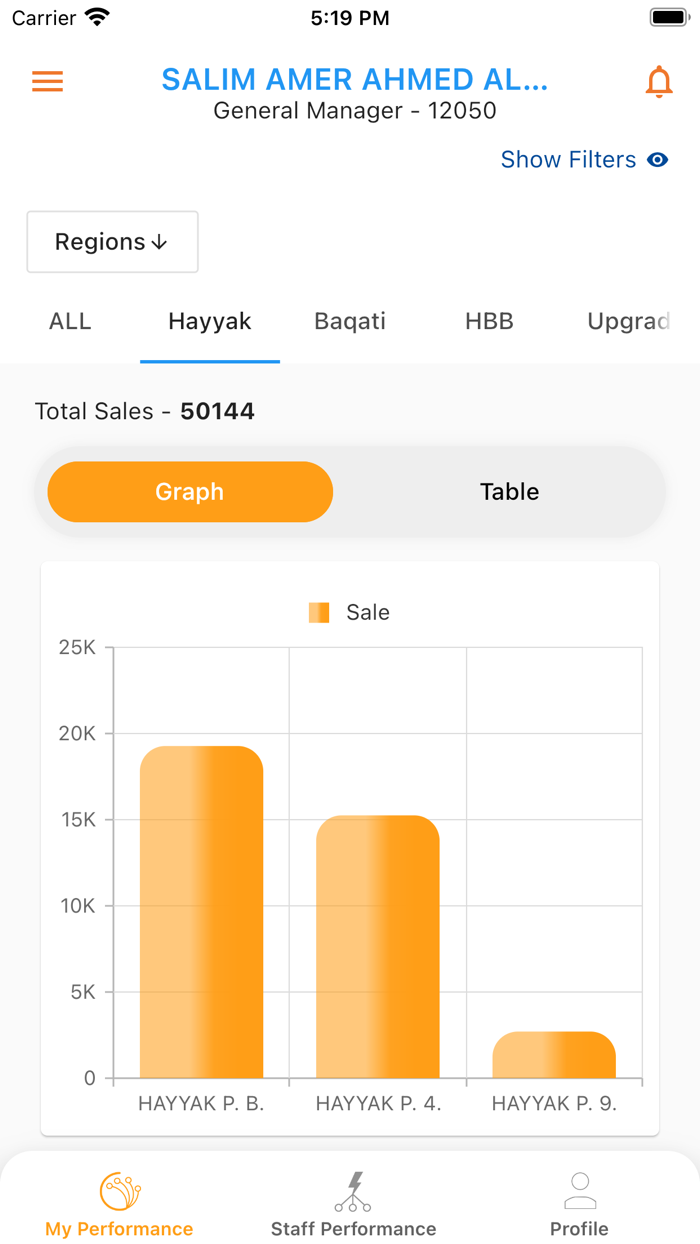Viewport: 700px width, 1244px height.
Task: Tap the manager name SALIM AMER AHMED
Action: 353,79
